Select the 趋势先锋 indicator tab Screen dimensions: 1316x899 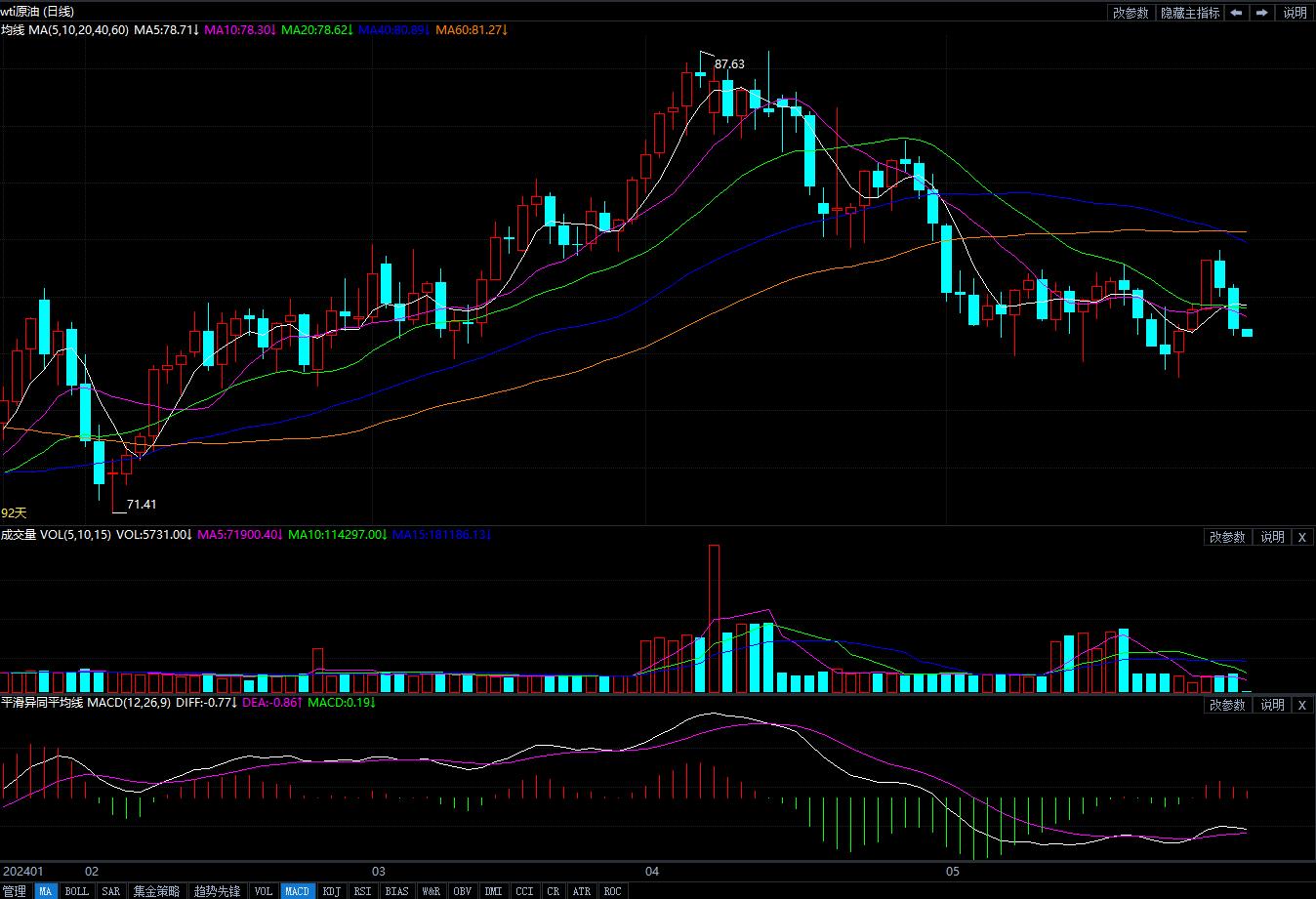tap(217, 891)
